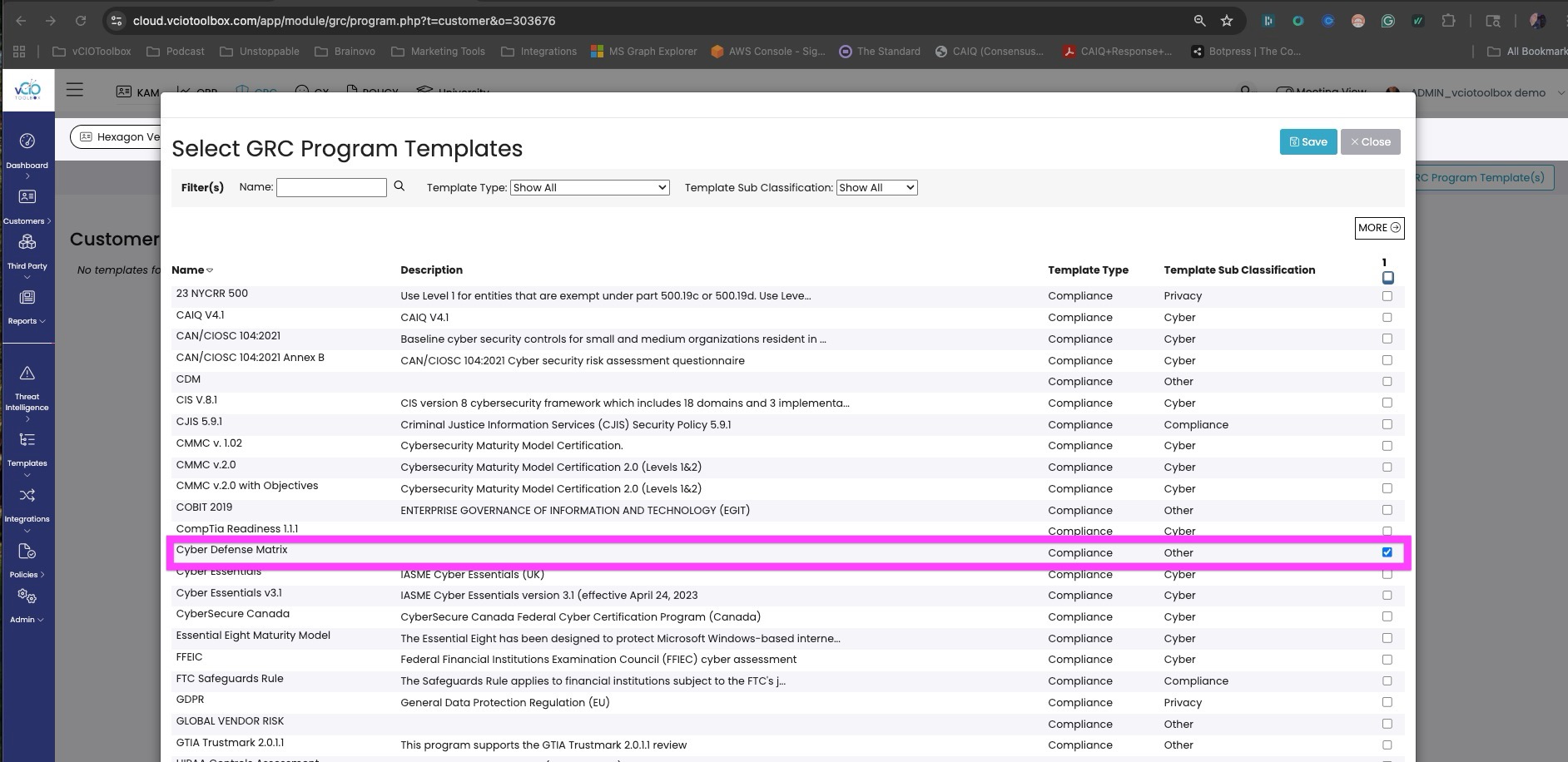Toggle the select-all checkbox in header

[1387, 277]
